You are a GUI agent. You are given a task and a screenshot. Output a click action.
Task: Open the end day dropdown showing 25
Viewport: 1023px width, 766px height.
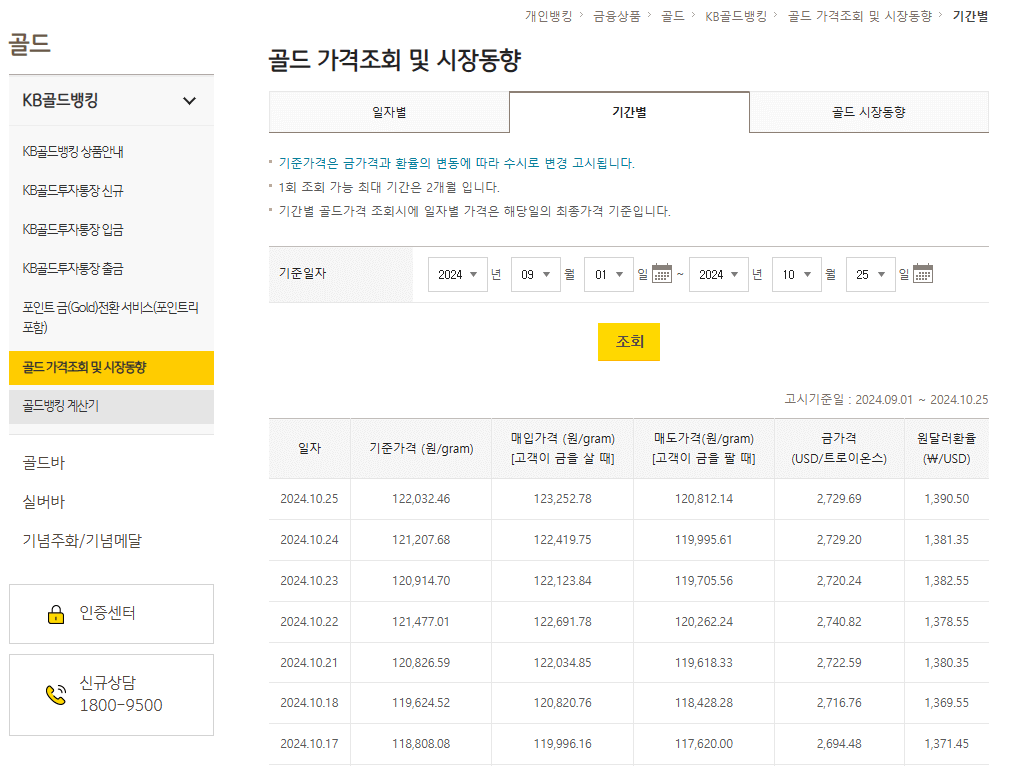coord(868,274)
